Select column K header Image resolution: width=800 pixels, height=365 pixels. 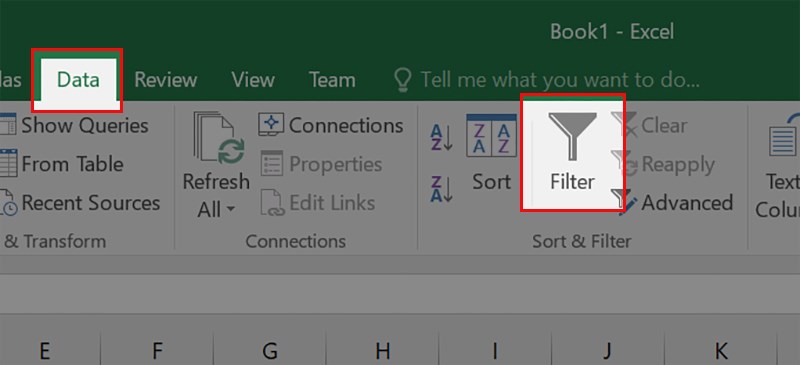pyautogui.click(x=720, y=351)
